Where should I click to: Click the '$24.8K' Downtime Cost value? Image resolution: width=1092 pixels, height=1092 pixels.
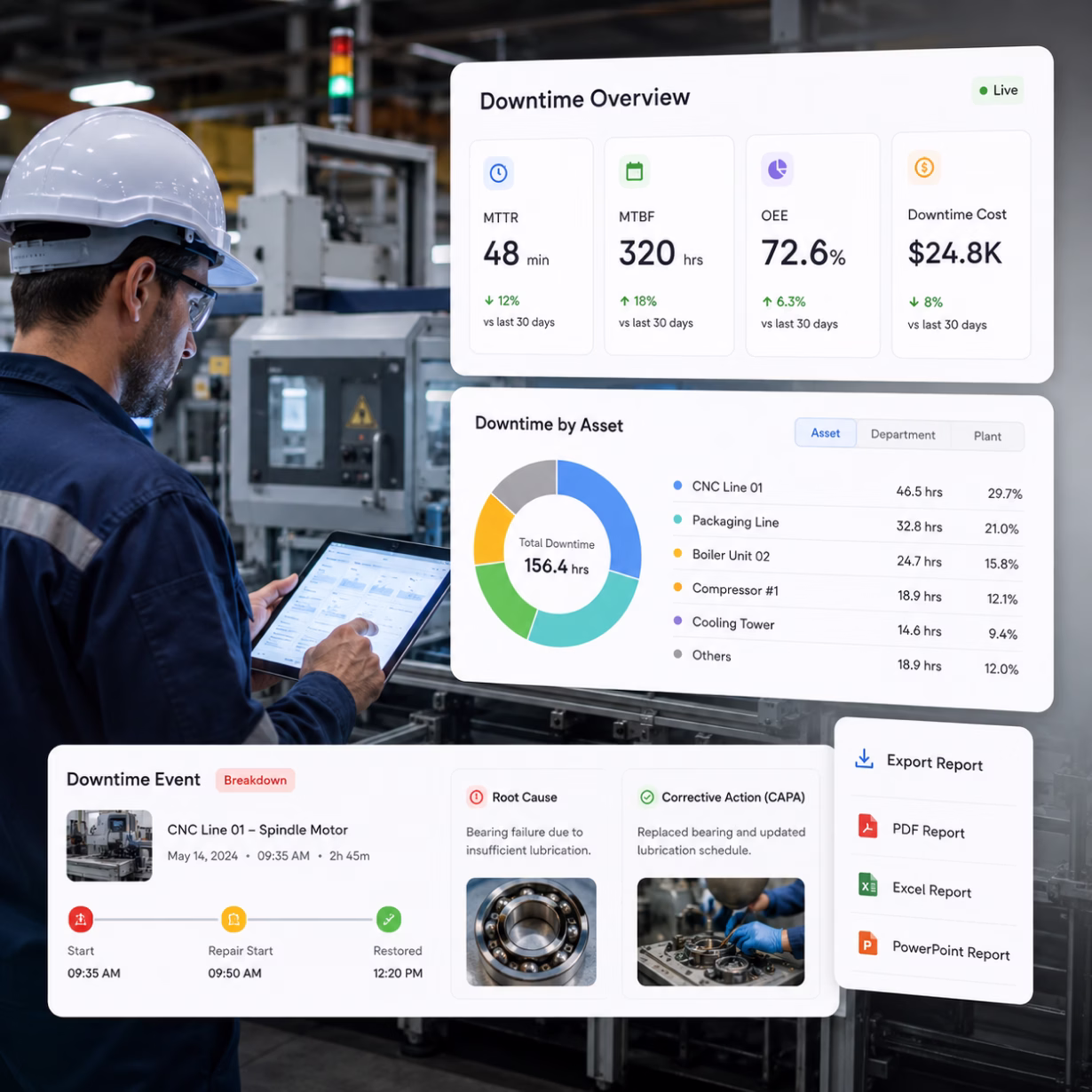954,253
